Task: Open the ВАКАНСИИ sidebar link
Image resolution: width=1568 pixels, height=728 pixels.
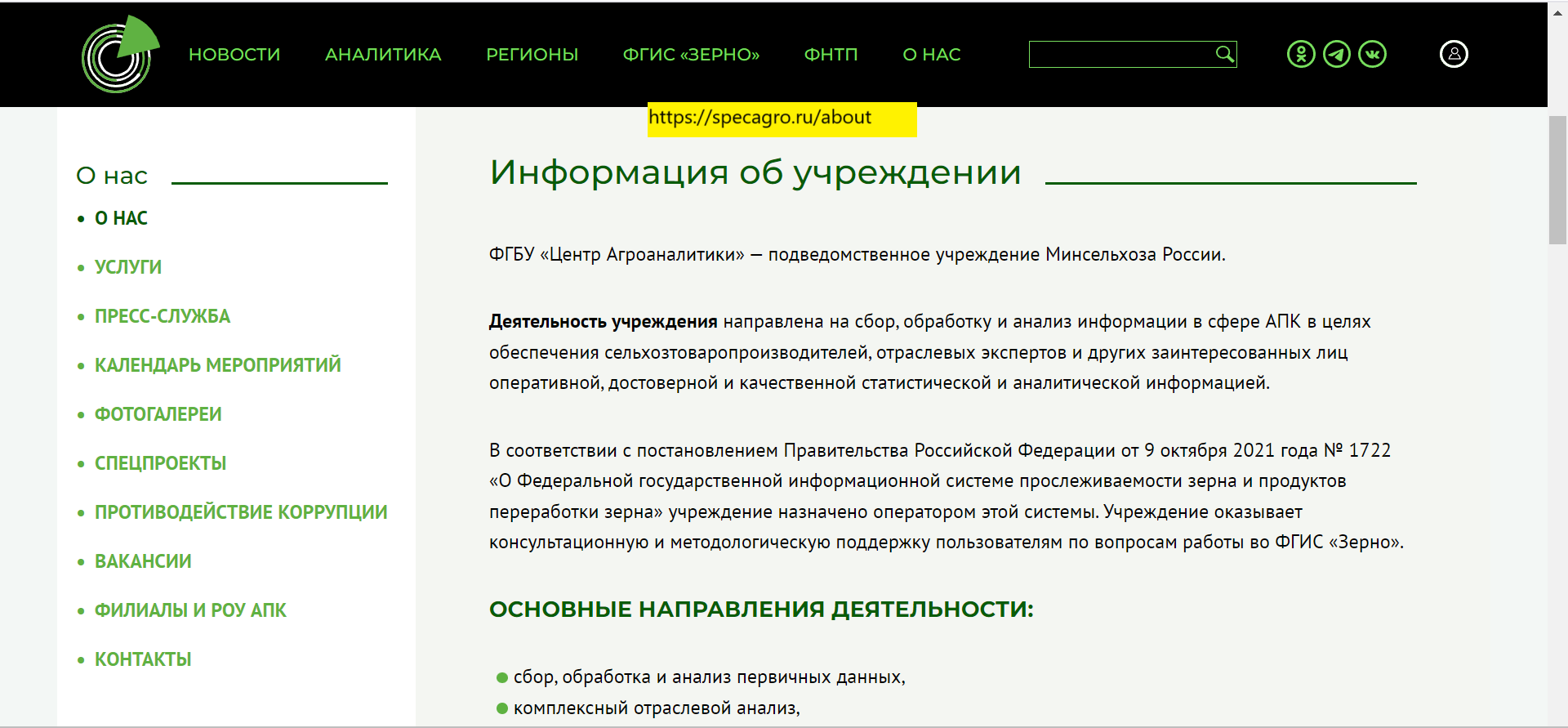Action: coord(143,561)
